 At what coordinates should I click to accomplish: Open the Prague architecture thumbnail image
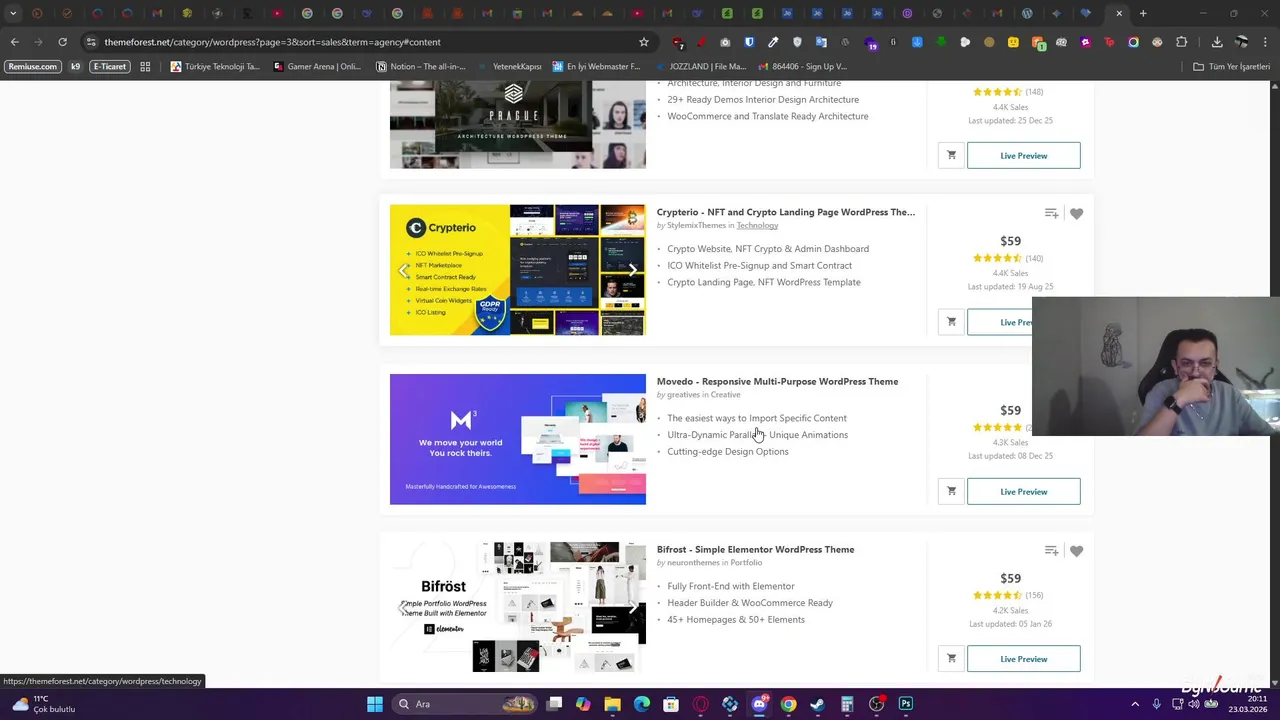click(518, 125)
